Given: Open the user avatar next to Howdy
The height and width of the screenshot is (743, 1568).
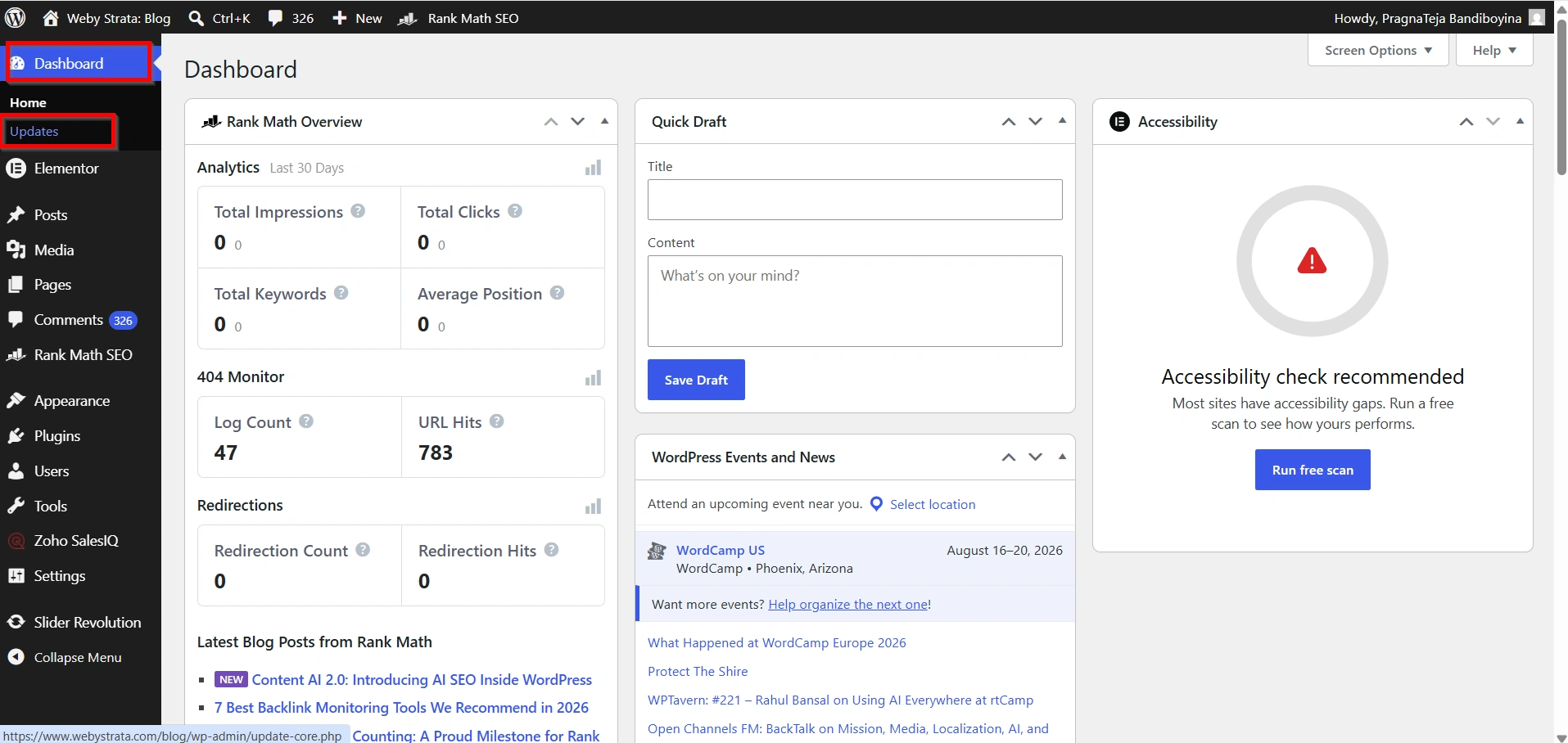Looking at the screenshot, I should pyautogui.click(x=1537, y=18).
